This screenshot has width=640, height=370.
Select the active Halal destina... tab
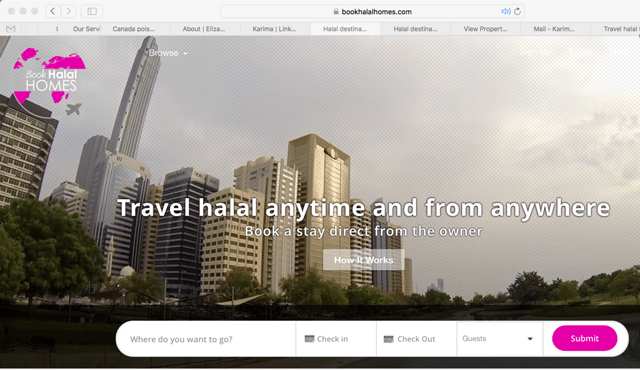345,29
